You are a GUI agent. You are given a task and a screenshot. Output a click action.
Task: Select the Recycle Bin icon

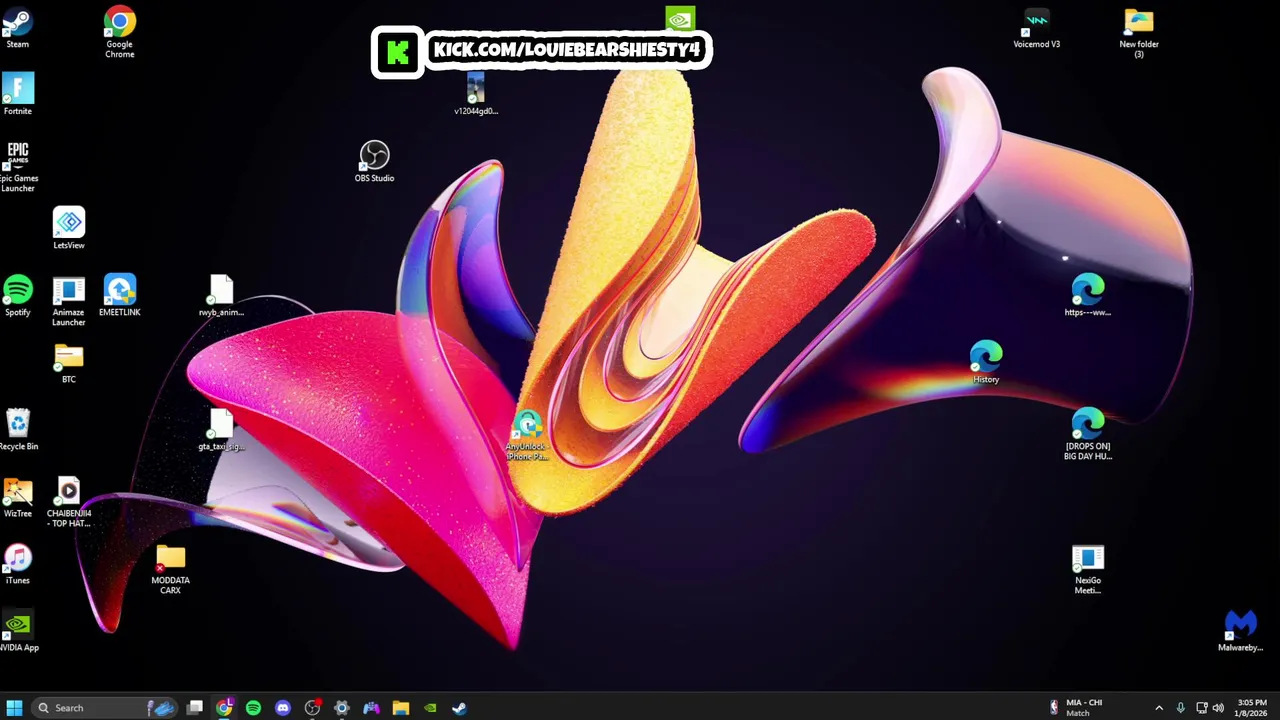coord(18,430)
